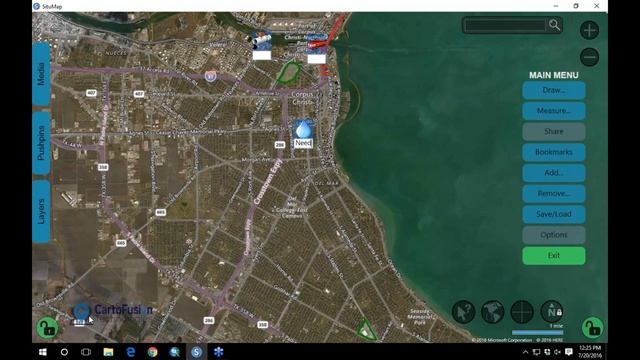Toggle the bottom-right green unlock icon

pyautogui.click(x=592, y=328)
